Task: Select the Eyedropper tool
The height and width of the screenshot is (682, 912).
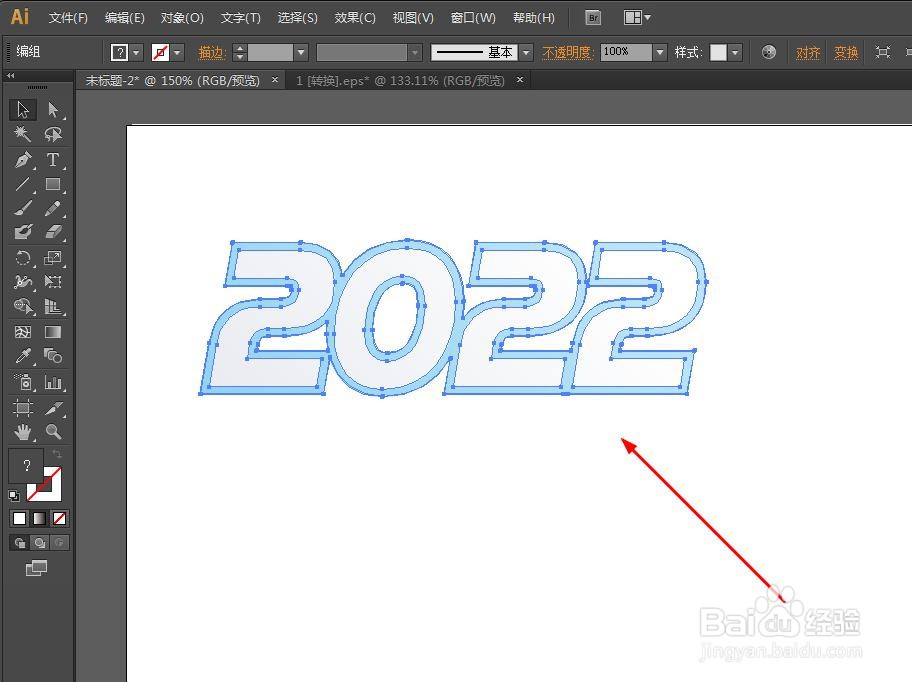Action: [23, 356]
